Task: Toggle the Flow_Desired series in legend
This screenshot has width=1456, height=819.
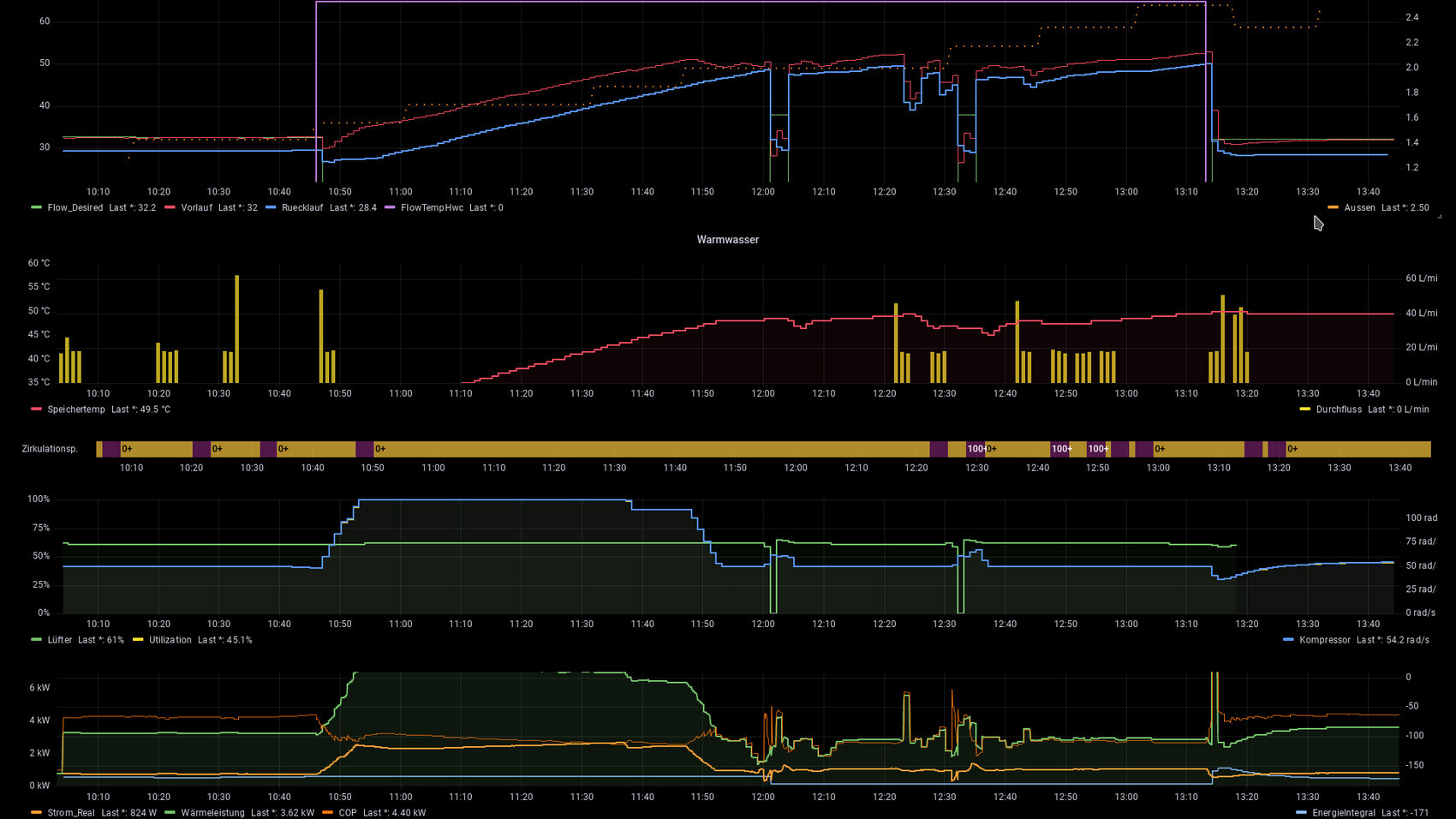Action: pyautogui.click(x=75, y=207)
